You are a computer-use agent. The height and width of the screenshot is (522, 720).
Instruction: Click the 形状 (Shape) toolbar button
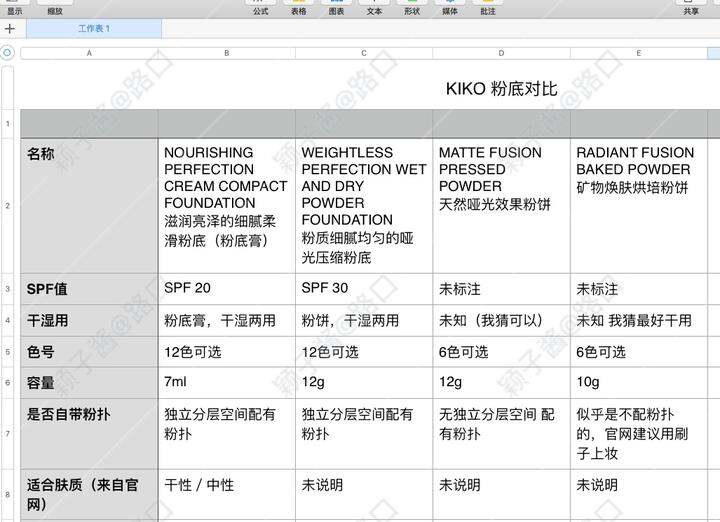[412, 7]
